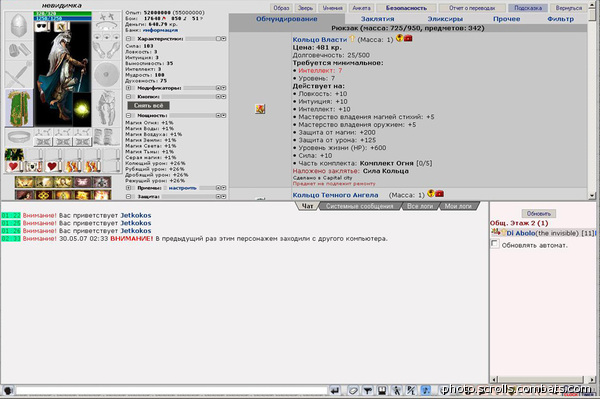Click the chat filter funnel icon
The width and height of the screenshot is (600, 399).
pyautogui.click(x=368, y=390)
